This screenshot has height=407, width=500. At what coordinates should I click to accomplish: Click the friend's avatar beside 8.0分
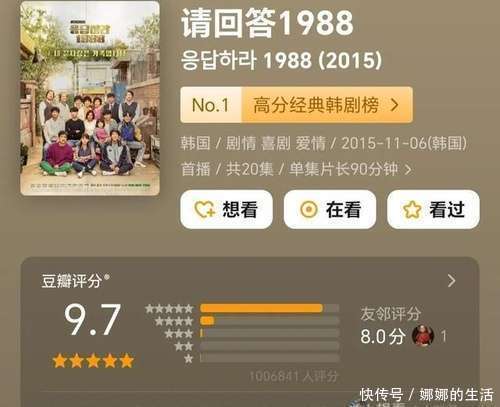tap(423, 336)
